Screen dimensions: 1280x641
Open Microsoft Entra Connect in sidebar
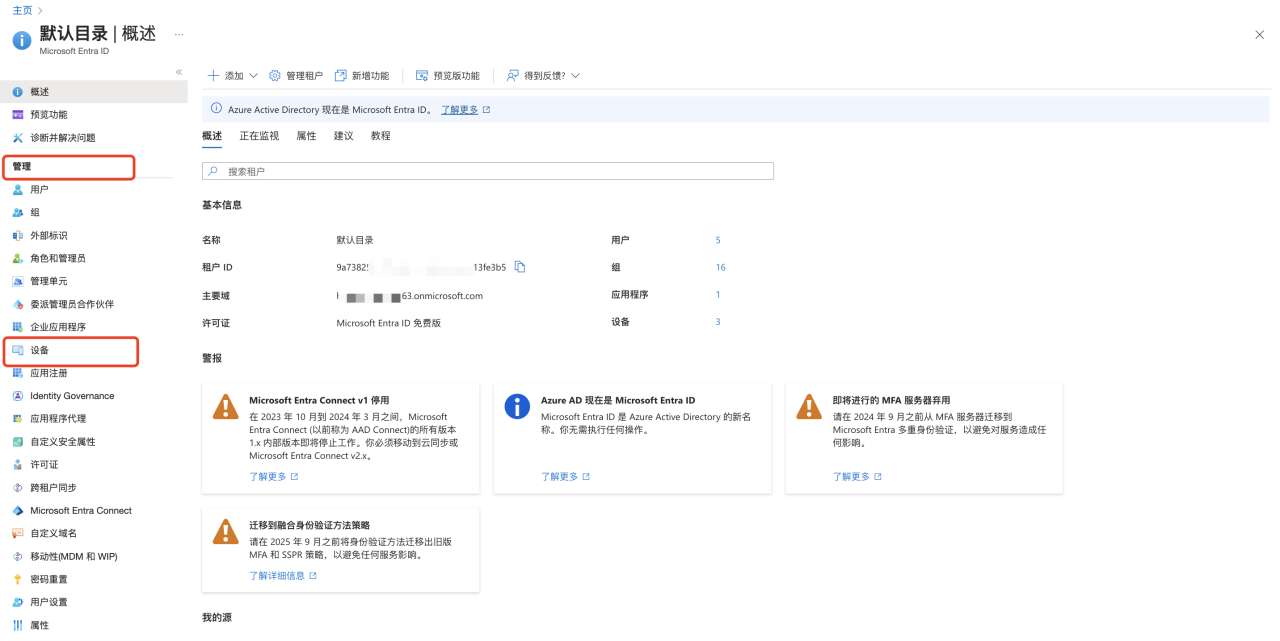click(x=80, y=511)
